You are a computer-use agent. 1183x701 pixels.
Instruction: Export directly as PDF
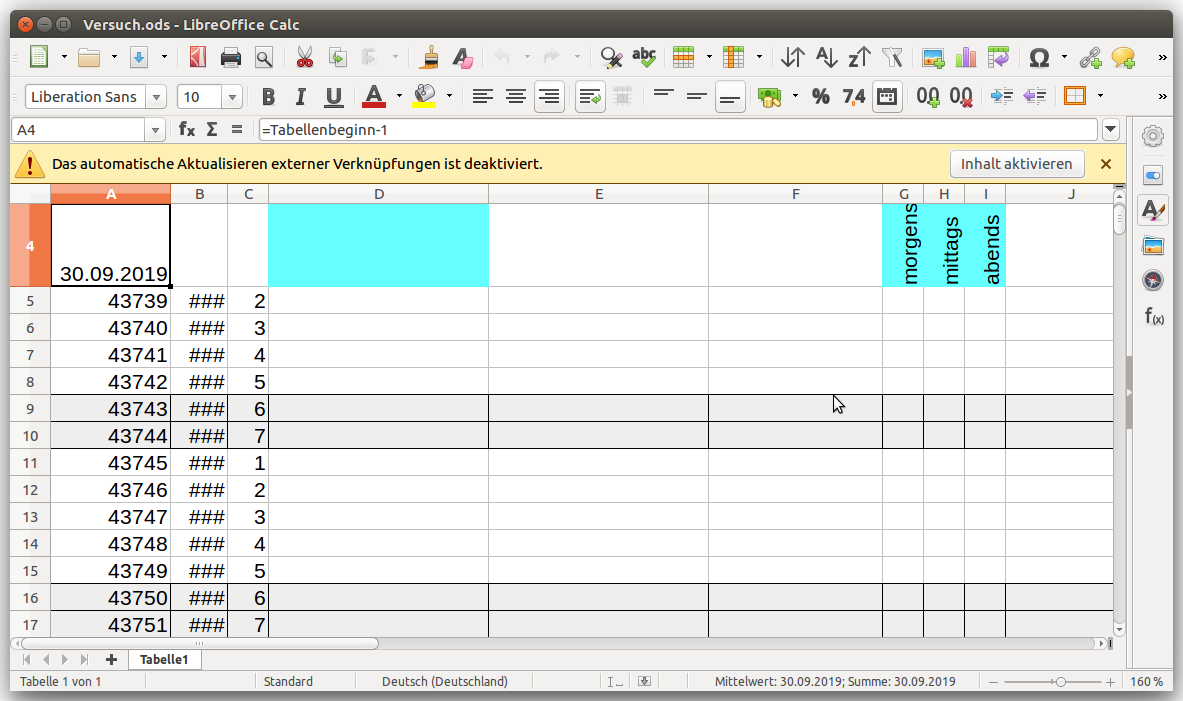[x=198, y=57]
